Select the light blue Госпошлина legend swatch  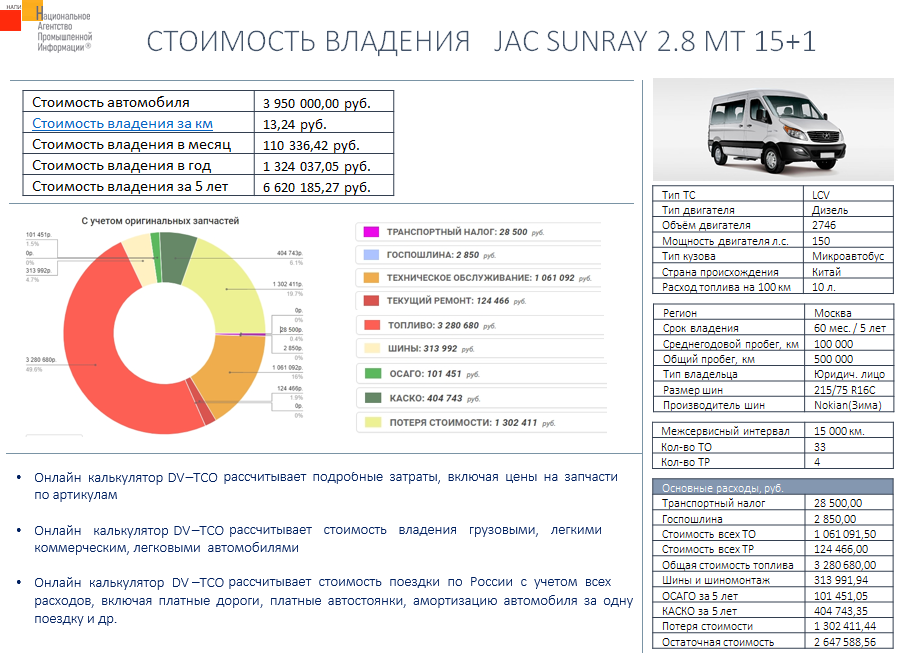pos(371,255)
